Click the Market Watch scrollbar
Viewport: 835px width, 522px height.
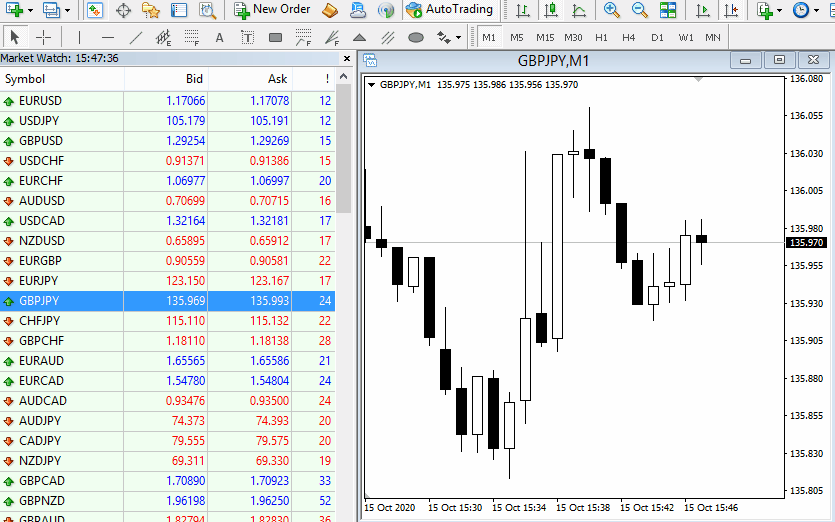pyautogui.click(x=343, y=140)
